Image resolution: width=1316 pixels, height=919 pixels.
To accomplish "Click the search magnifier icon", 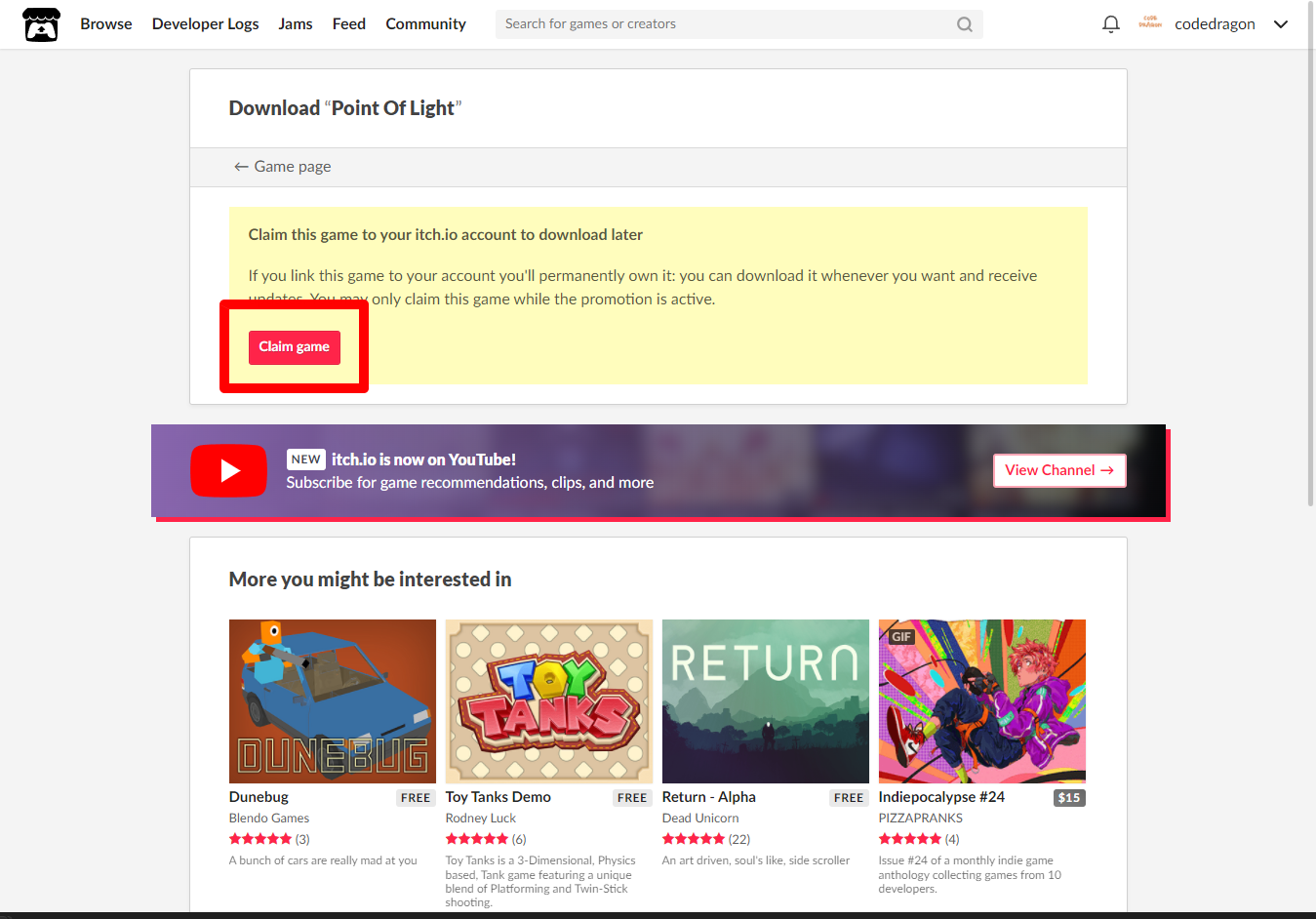I will [x=964, y=24].
